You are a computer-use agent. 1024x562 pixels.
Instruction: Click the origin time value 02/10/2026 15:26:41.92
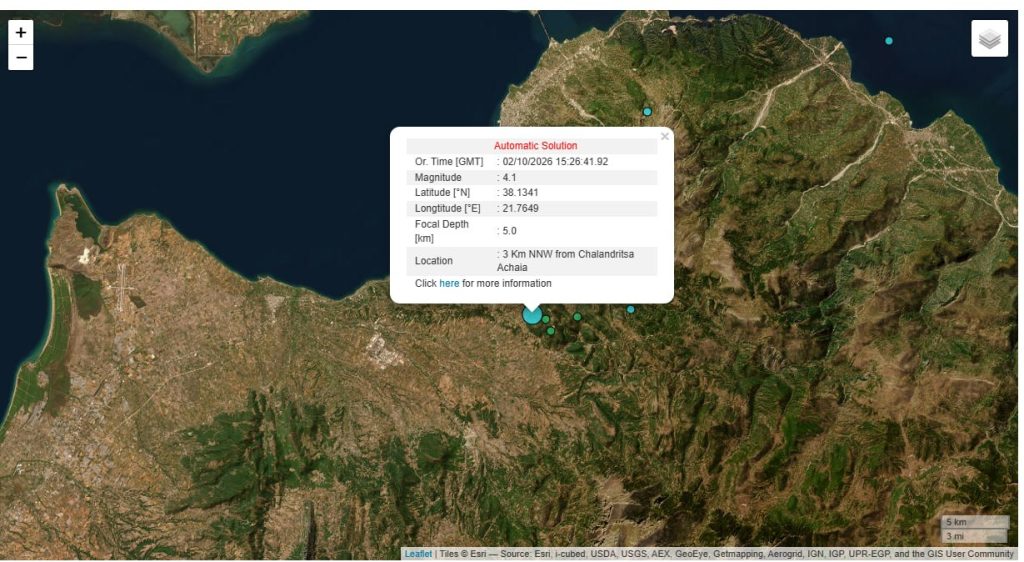pyautogui.click(x=555, y=161)
